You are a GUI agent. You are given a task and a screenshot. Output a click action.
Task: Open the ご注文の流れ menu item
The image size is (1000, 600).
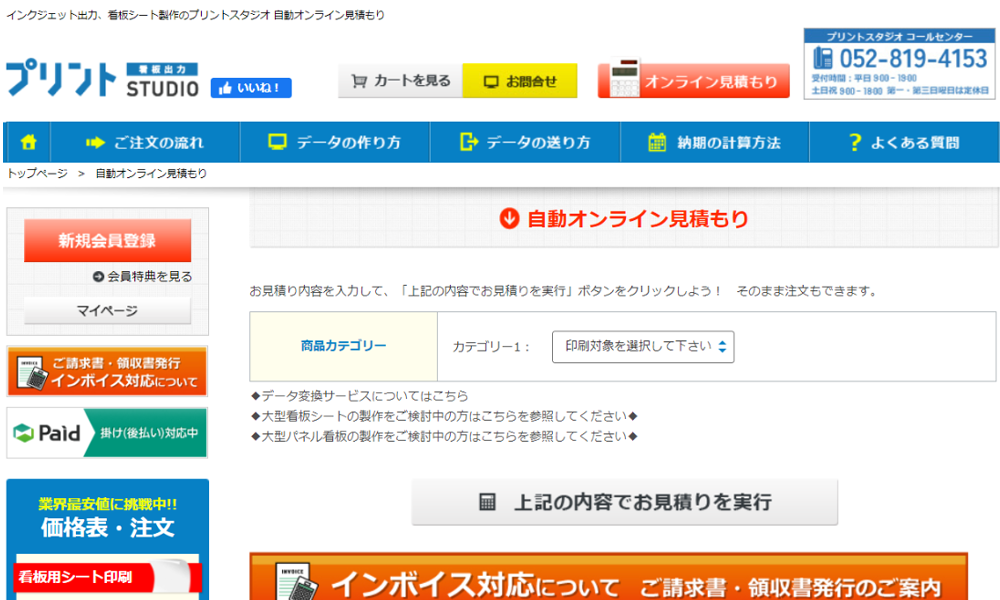coord(145,142)
